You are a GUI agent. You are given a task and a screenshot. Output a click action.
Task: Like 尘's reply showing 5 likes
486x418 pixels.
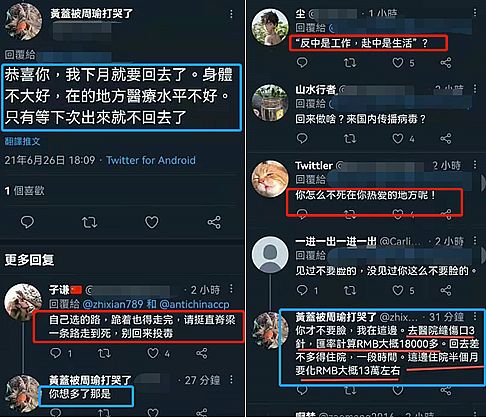point(398,63)
